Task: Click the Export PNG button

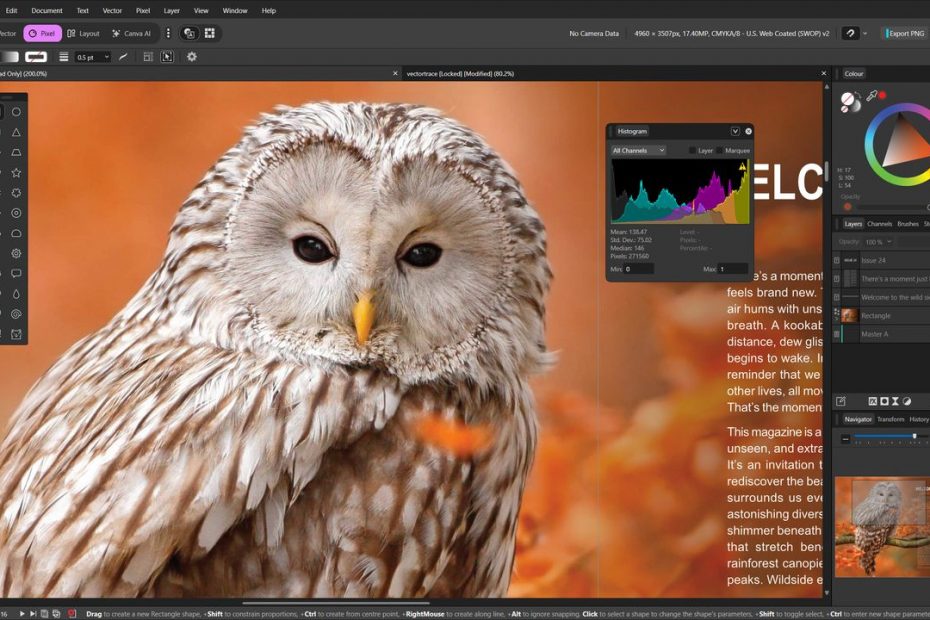Action: 905,33
